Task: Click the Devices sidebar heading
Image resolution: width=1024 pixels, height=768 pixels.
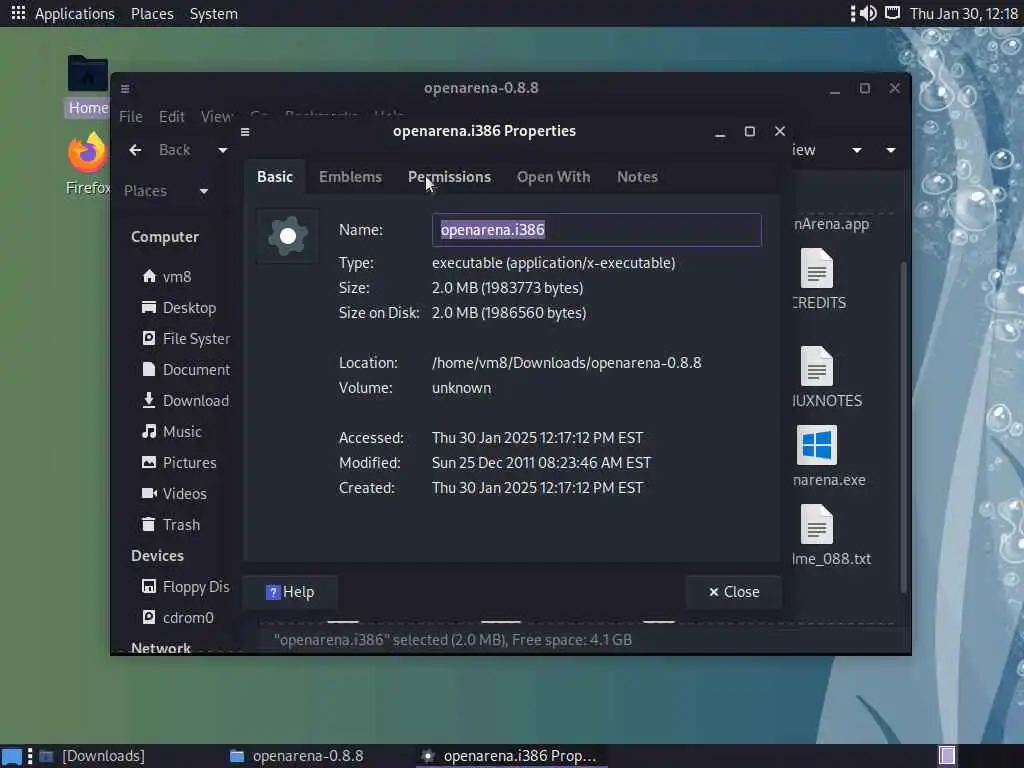Action: pyautogui.click(x=157, y=556)
